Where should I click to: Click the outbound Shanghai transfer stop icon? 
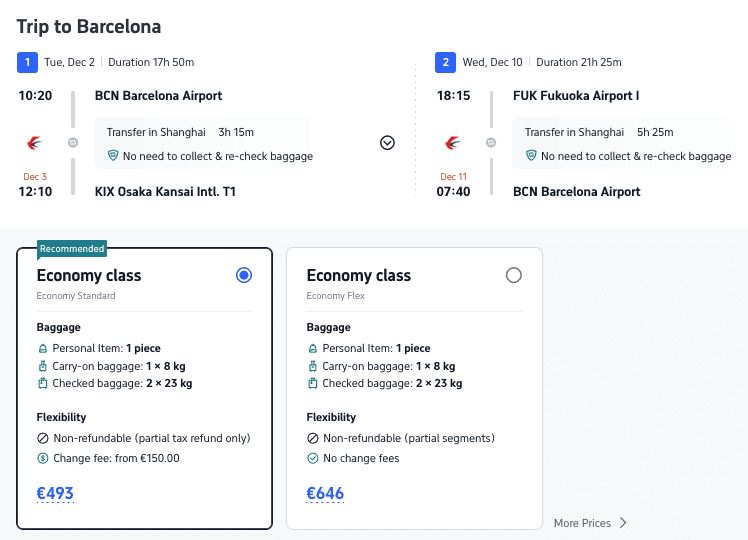(x=73, y=143)
